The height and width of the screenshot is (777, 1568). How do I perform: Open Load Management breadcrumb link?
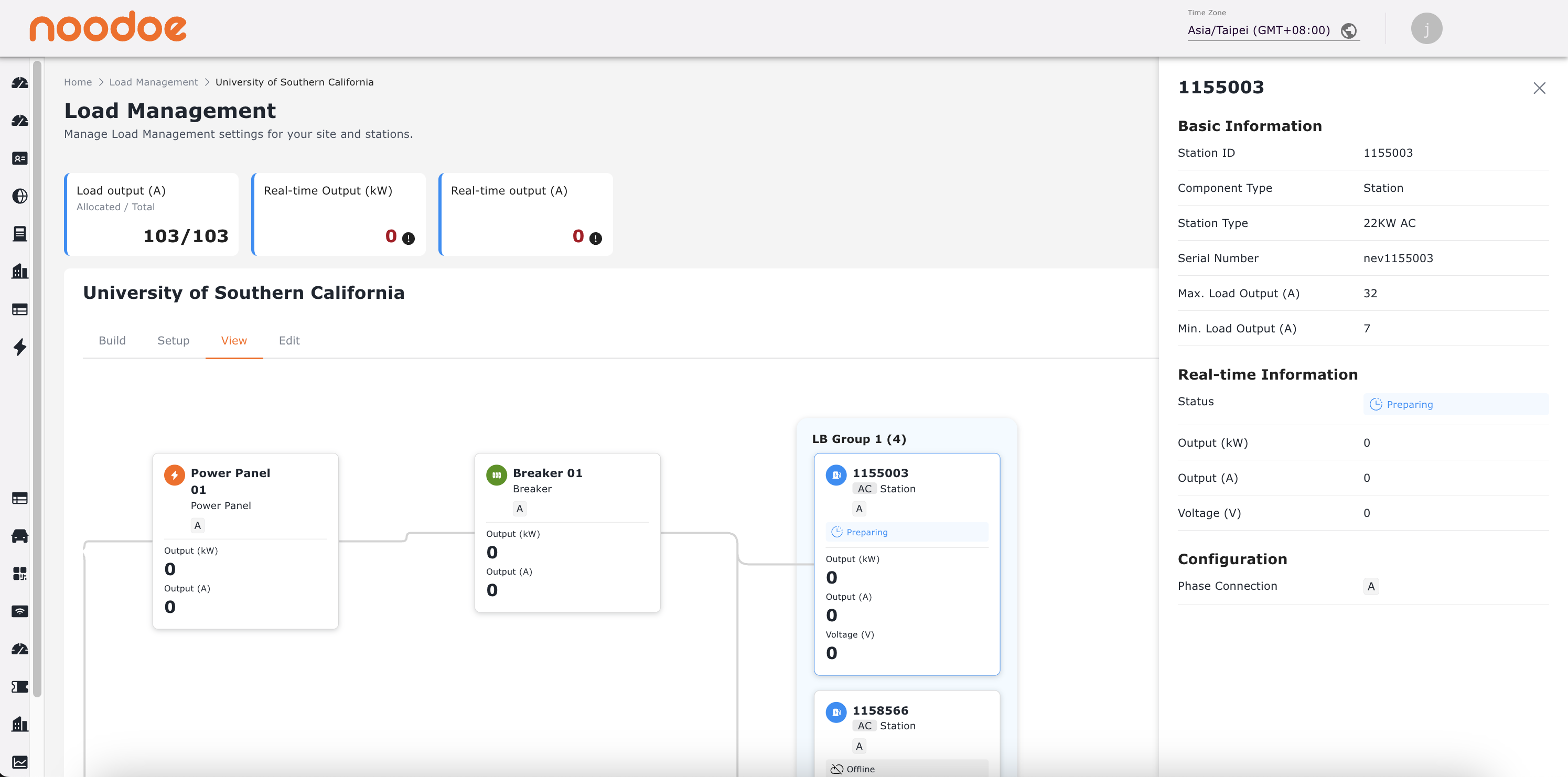tap(153, 82)
